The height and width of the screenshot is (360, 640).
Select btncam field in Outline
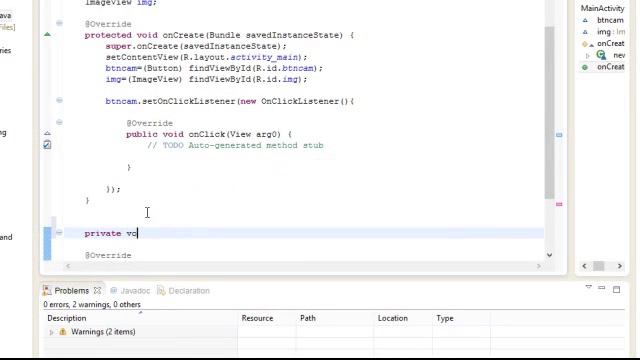pos(610,20)
